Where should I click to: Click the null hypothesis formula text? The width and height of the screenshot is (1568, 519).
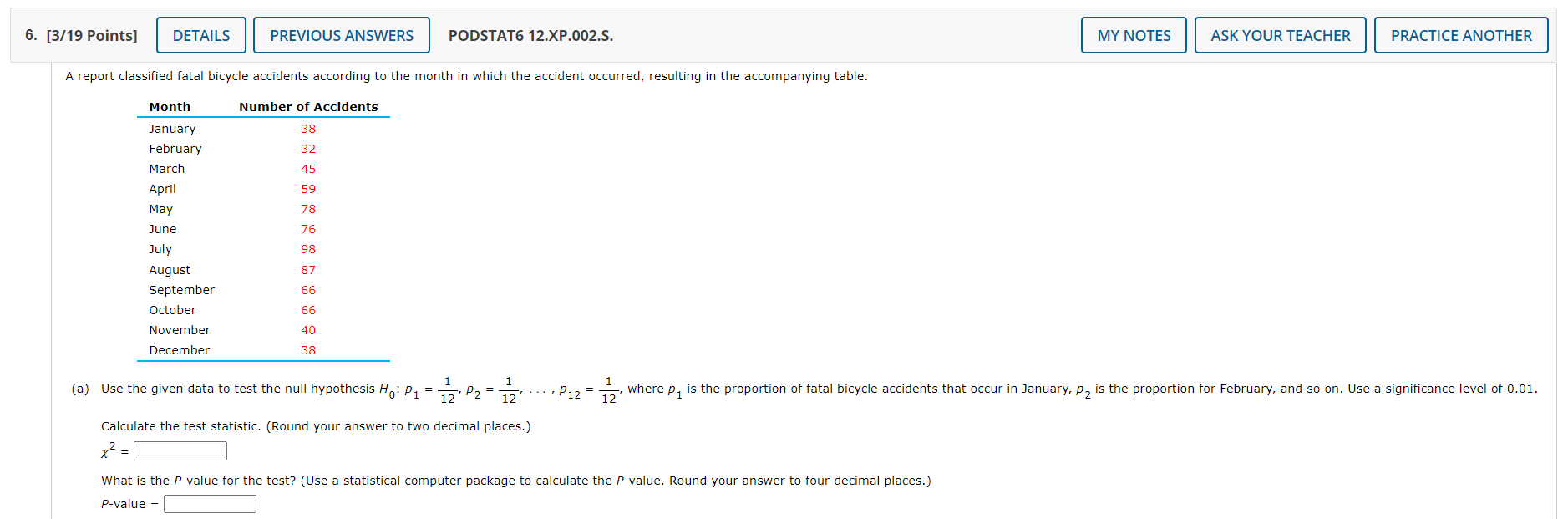click(x=501, y=388)
